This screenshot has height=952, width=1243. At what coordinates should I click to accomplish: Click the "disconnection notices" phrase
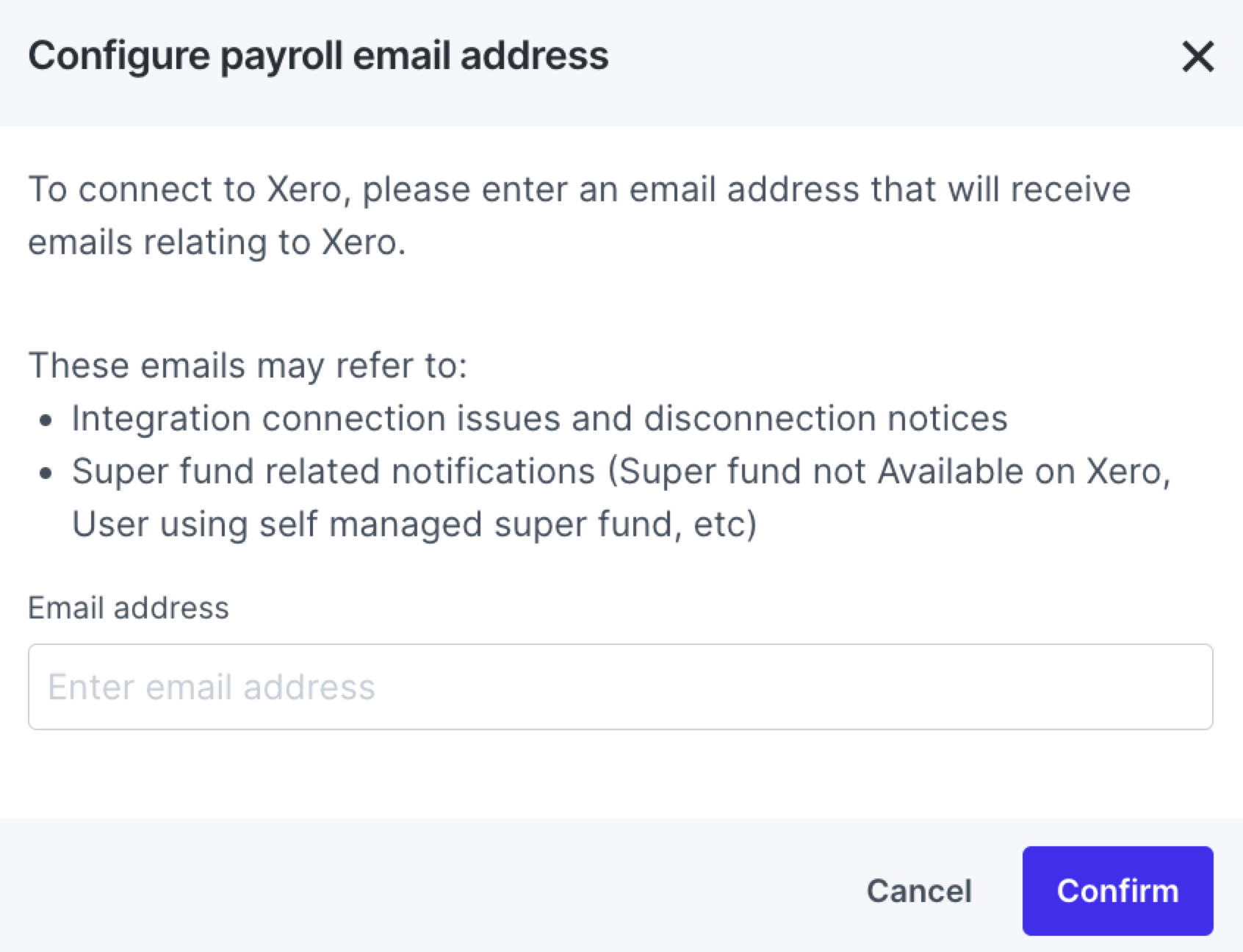point(825,419)
